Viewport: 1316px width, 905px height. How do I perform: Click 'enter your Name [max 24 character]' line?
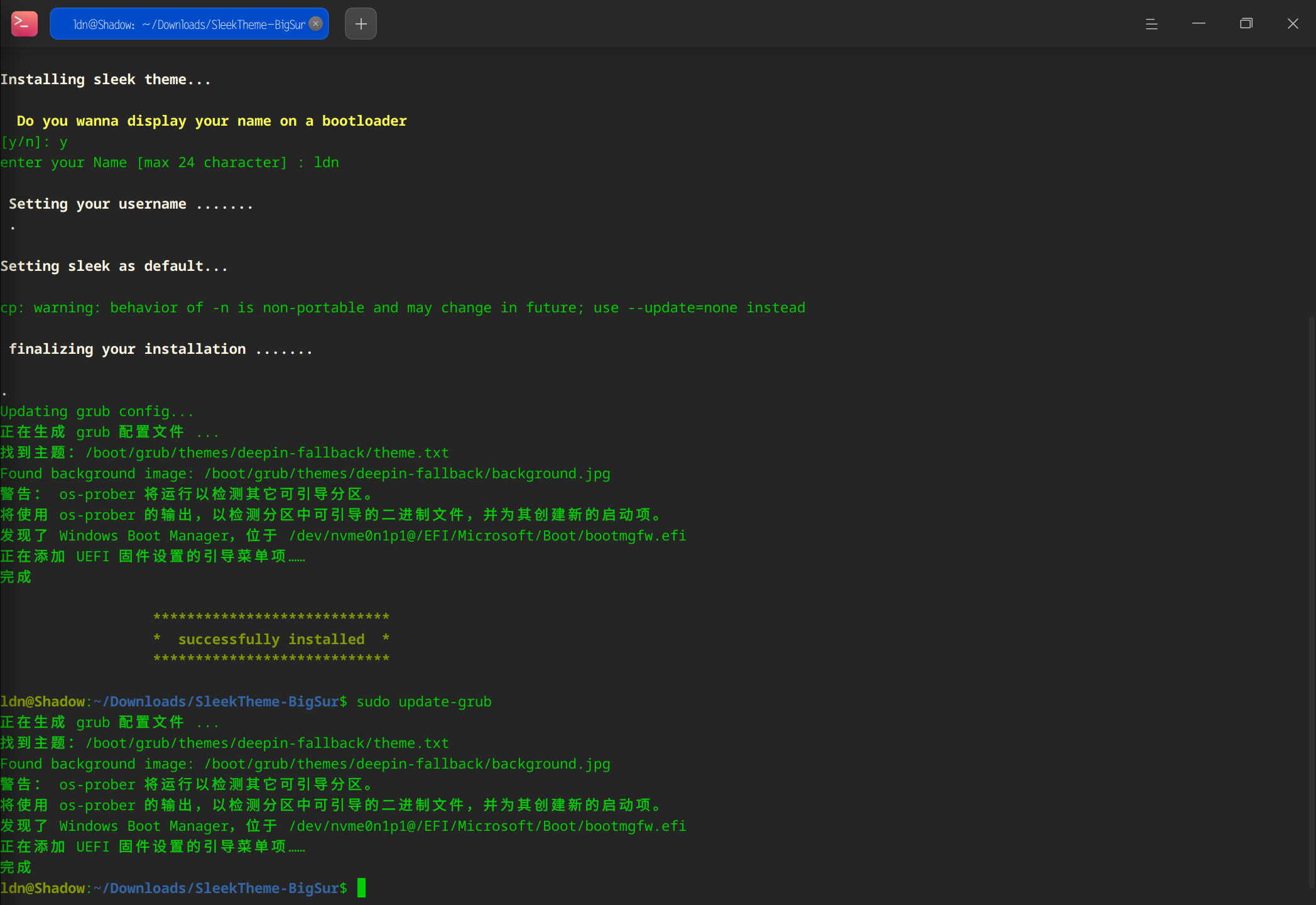pos(170,162)
